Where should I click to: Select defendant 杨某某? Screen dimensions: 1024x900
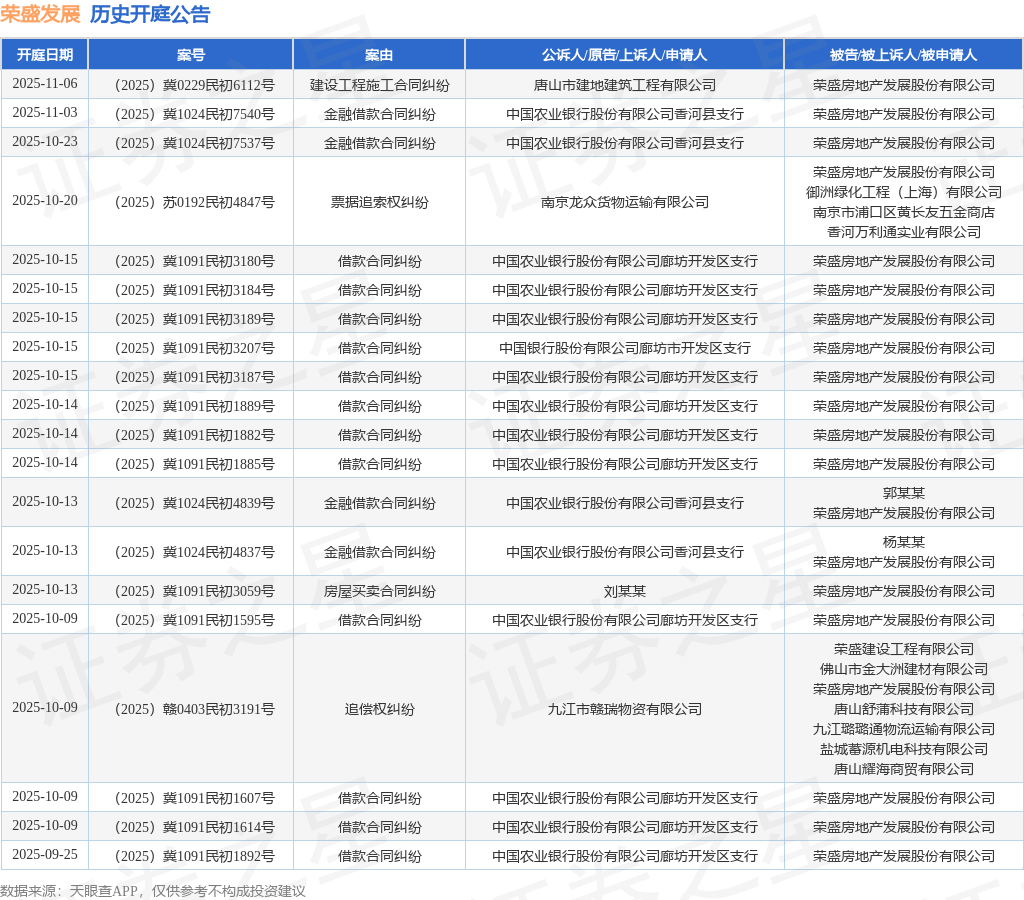pos(903,542)
